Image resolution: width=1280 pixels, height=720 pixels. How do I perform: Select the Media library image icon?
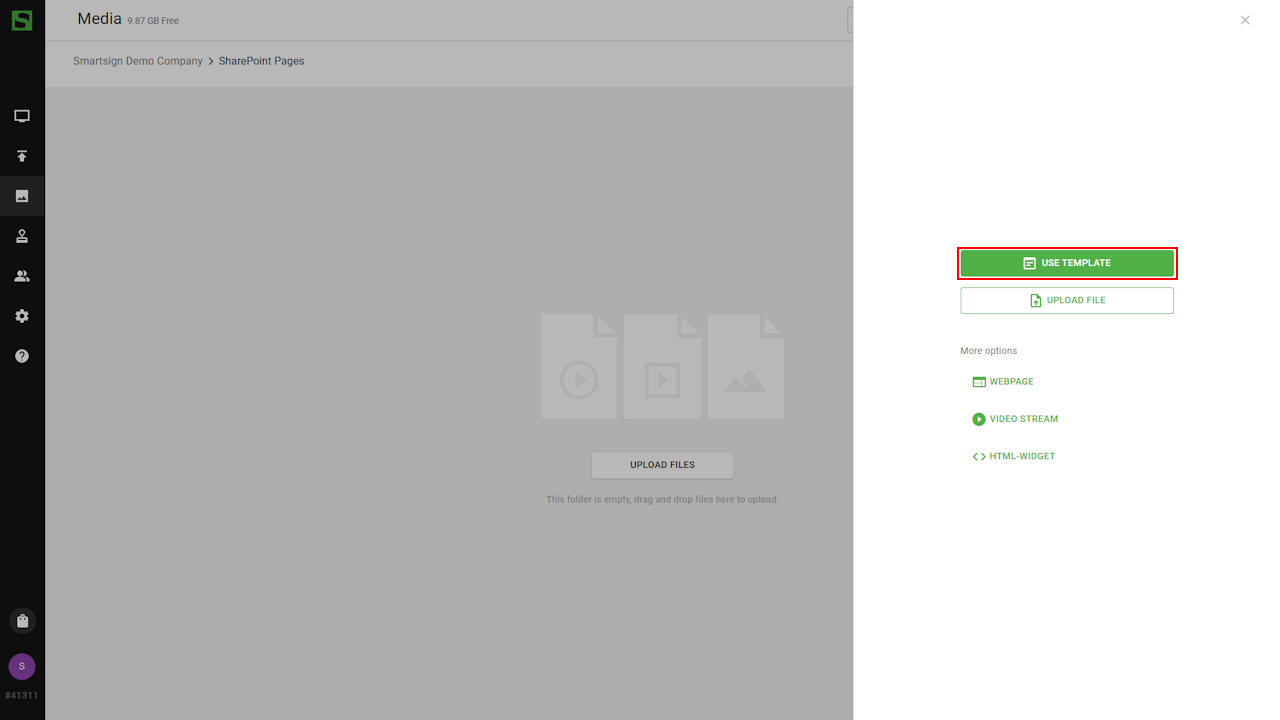click(22, 196)
